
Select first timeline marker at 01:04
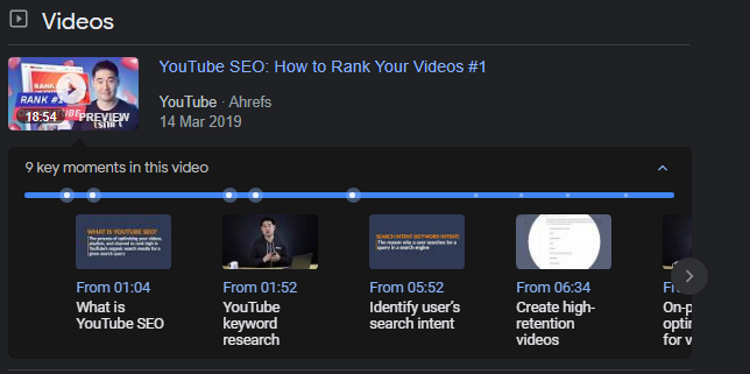click(67, 195)
